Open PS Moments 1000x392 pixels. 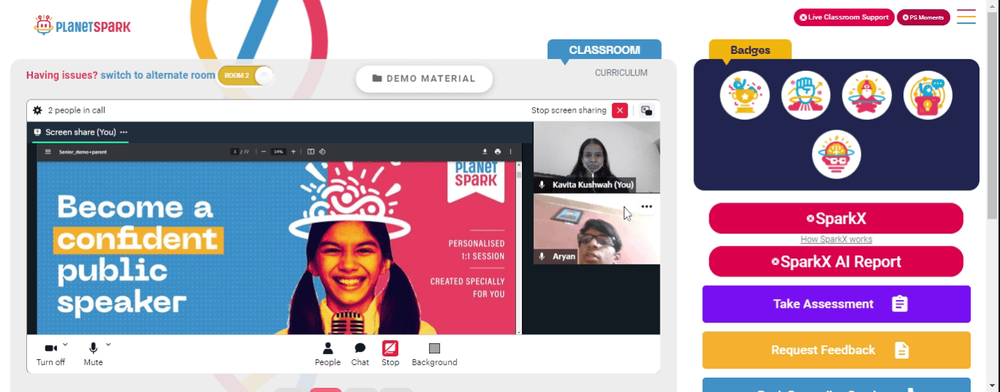923,17
